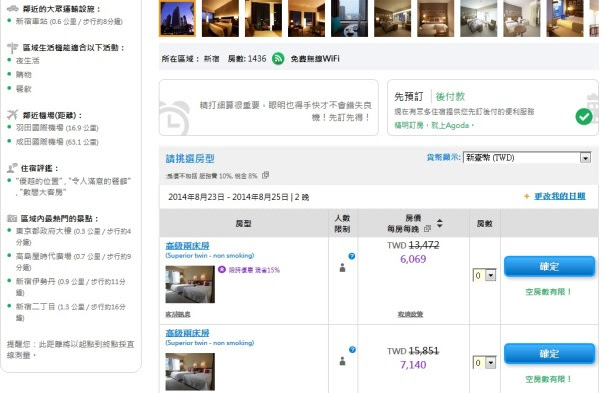Open 客房設施 link under first room
The height and width of the screenshot is (393, 605).
coord(178,314)
